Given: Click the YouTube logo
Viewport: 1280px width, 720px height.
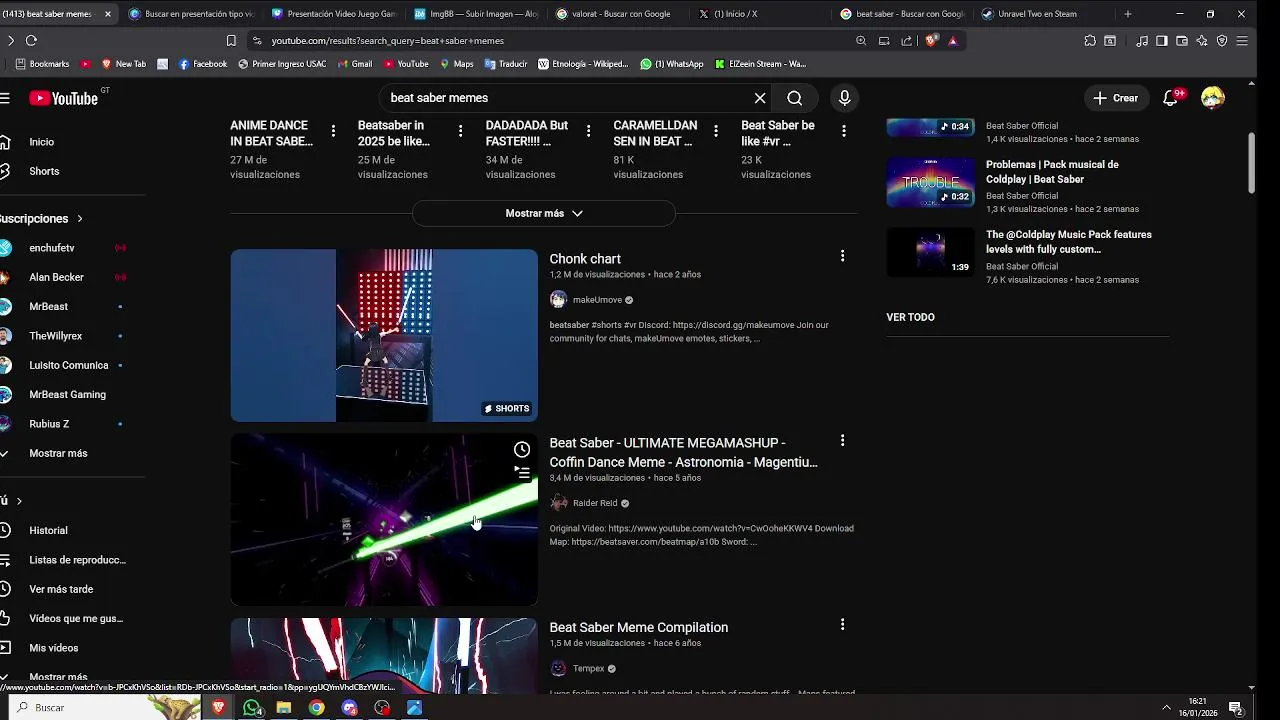Looking at the screenshot, I should tap(63, 98).
